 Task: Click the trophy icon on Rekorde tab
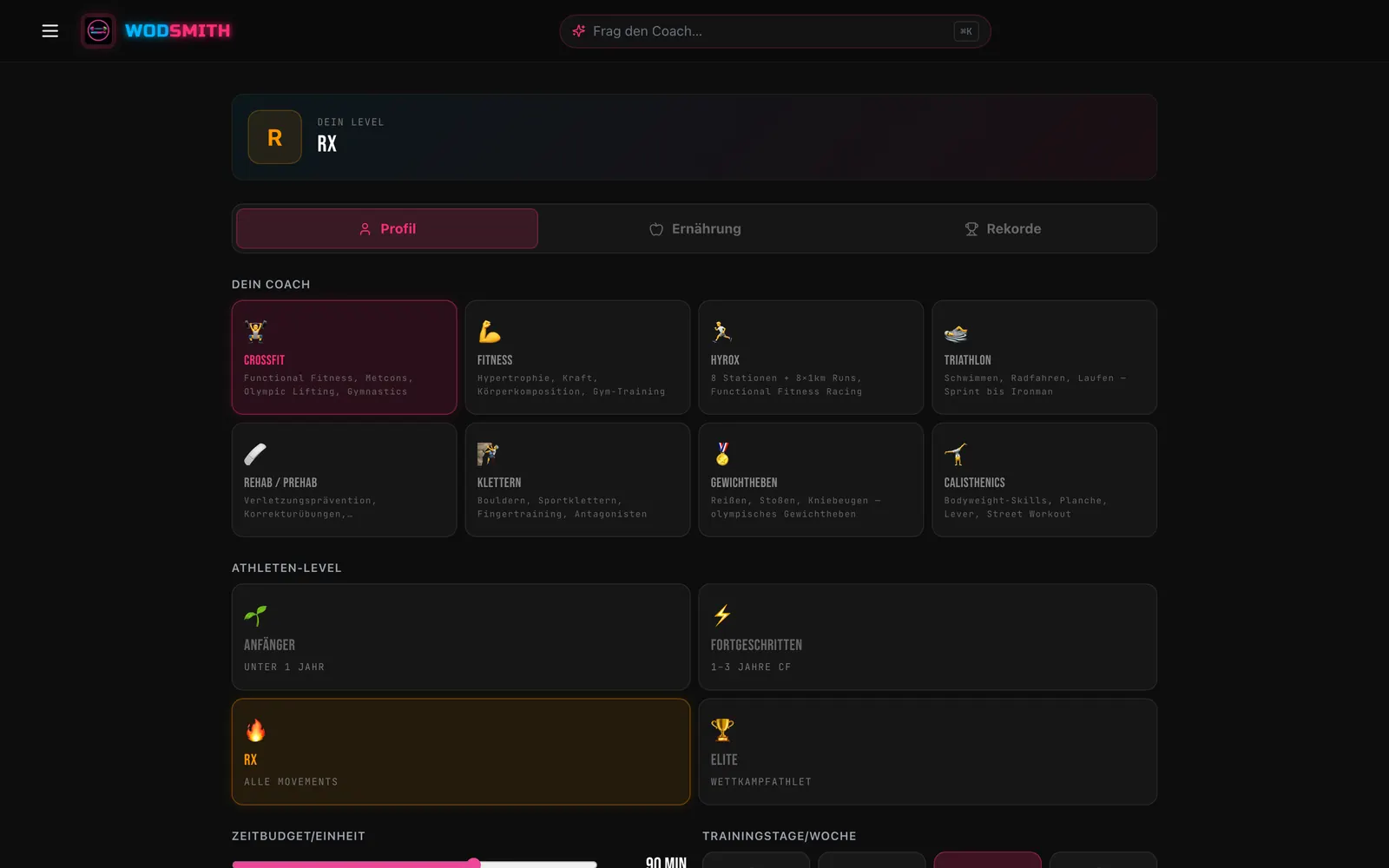click(971, 229)
